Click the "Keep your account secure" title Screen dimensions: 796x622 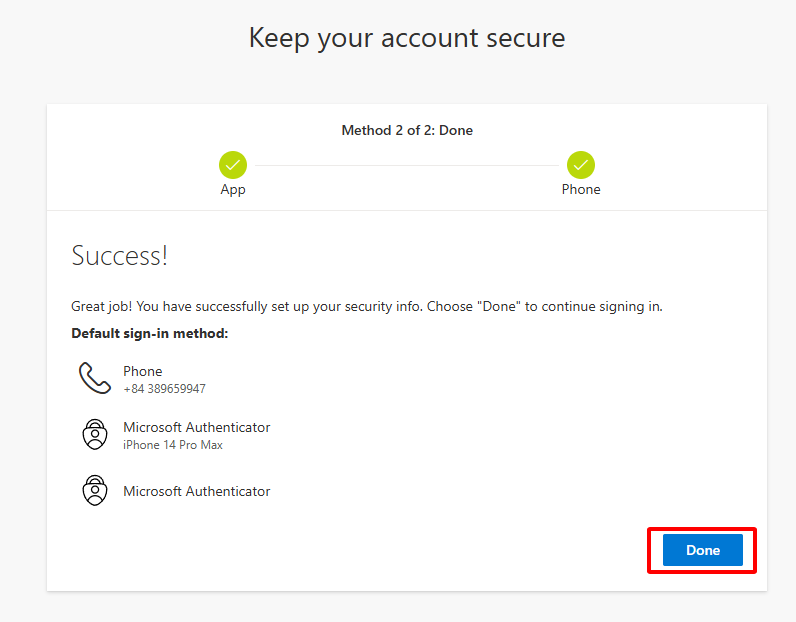click(406, 38)
